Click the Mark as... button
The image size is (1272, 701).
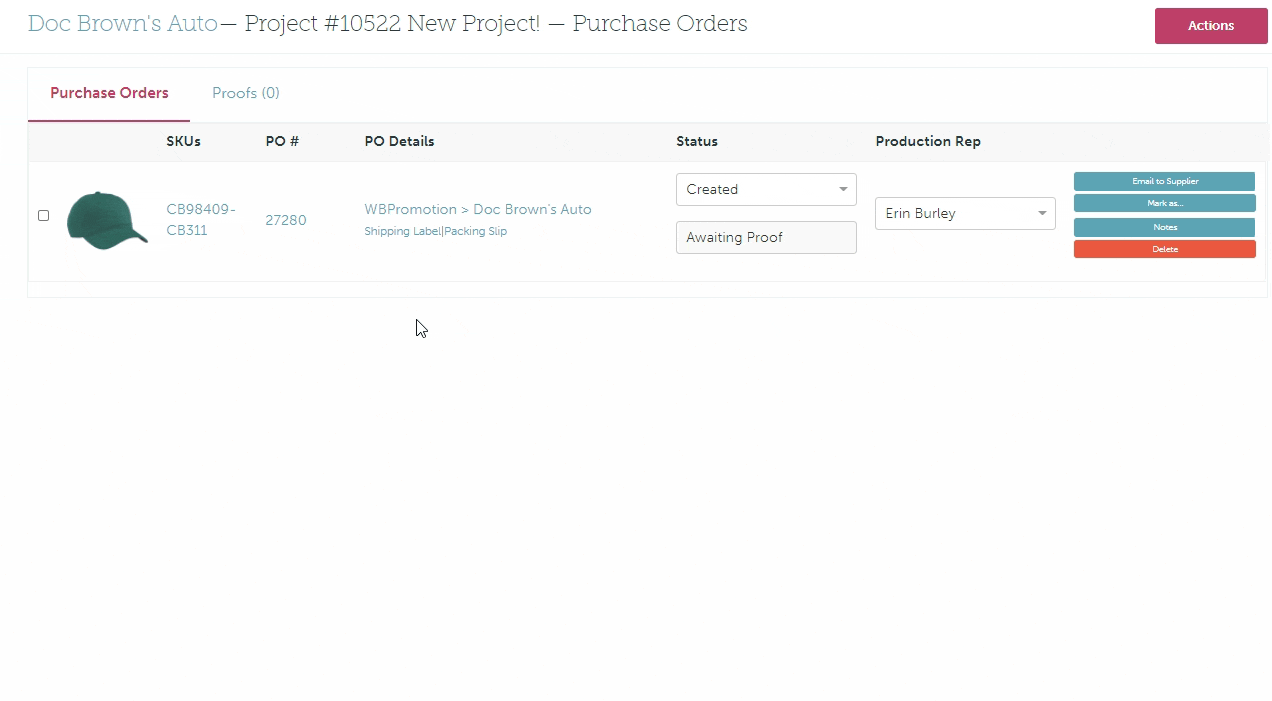pyautogui.click(x=1164, y=203)
